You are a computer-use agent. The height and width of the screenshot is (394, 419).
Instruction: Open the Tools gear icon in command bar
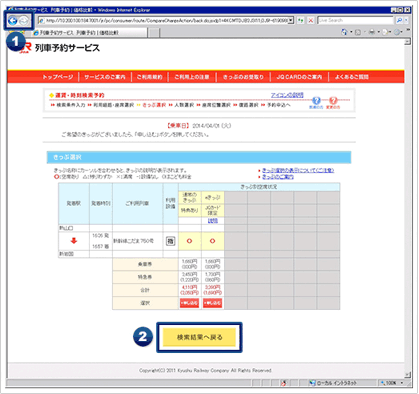[x=397, y=32]
